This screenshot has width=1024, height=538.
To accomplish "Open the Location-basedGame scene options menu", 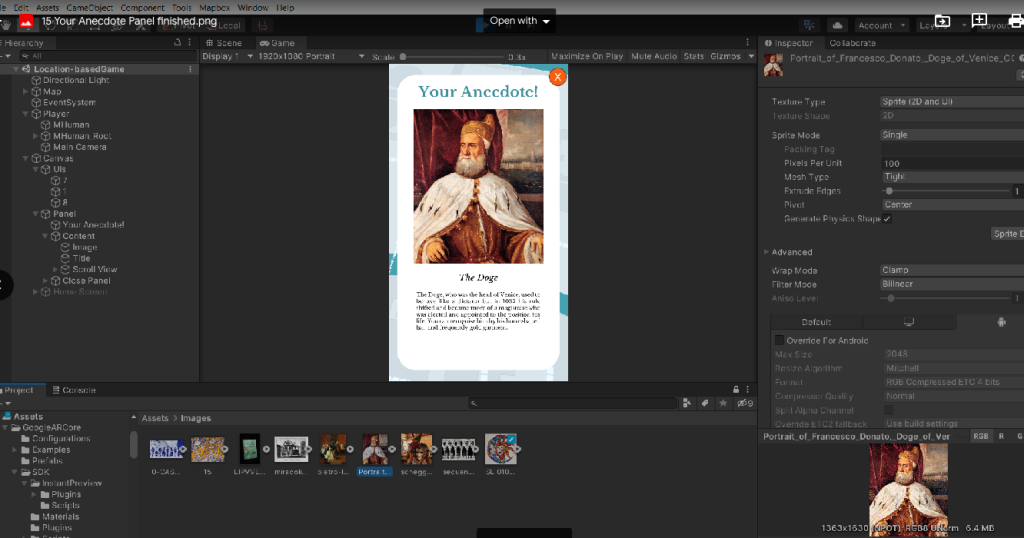I will [191, 69].
